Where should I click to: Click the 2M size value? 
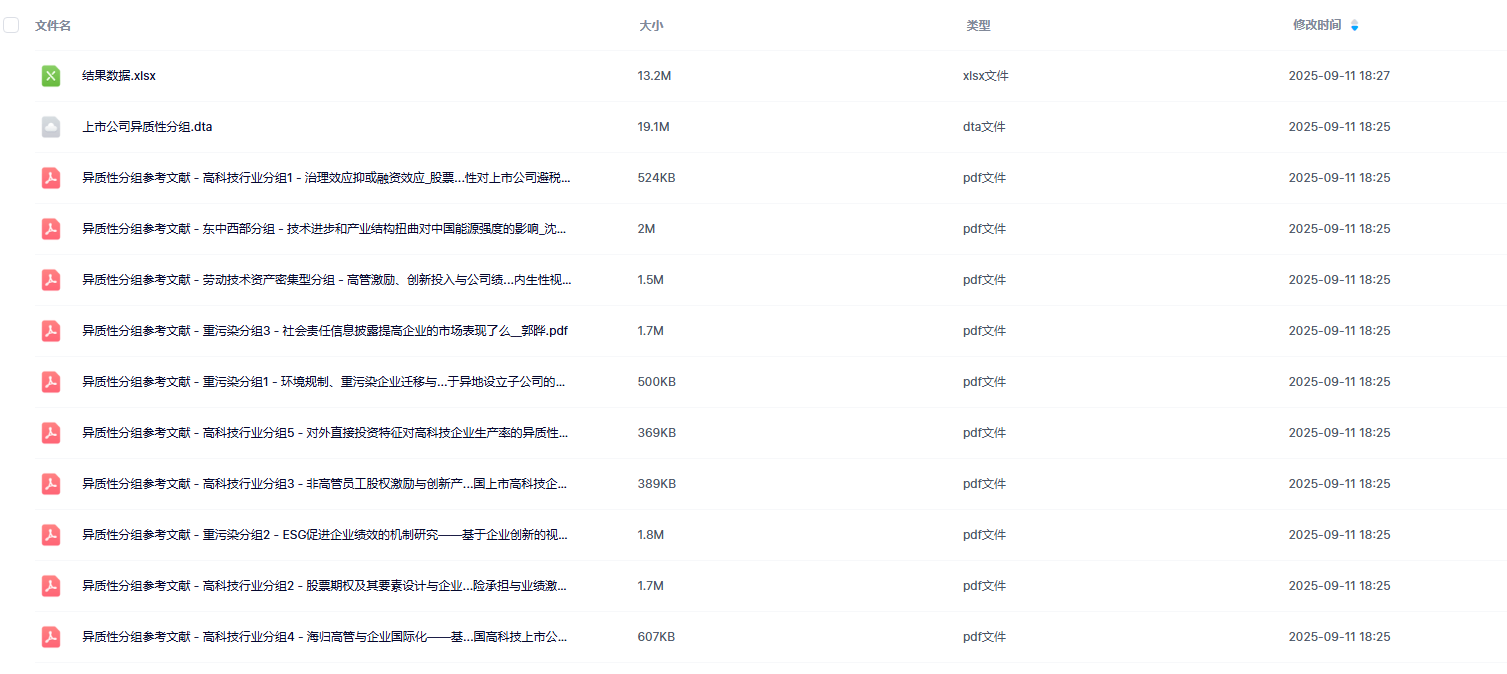646,229
